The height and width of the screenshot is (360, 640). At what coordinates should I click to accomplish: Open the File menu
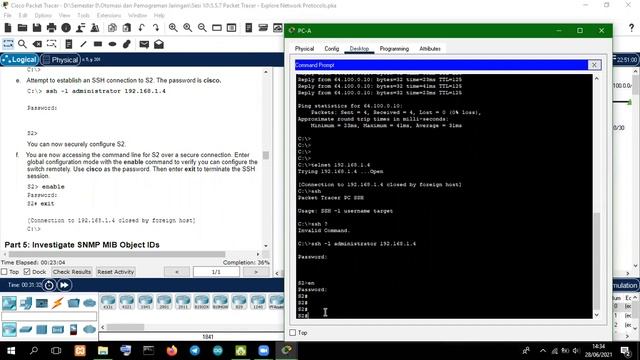pos(7,16)
